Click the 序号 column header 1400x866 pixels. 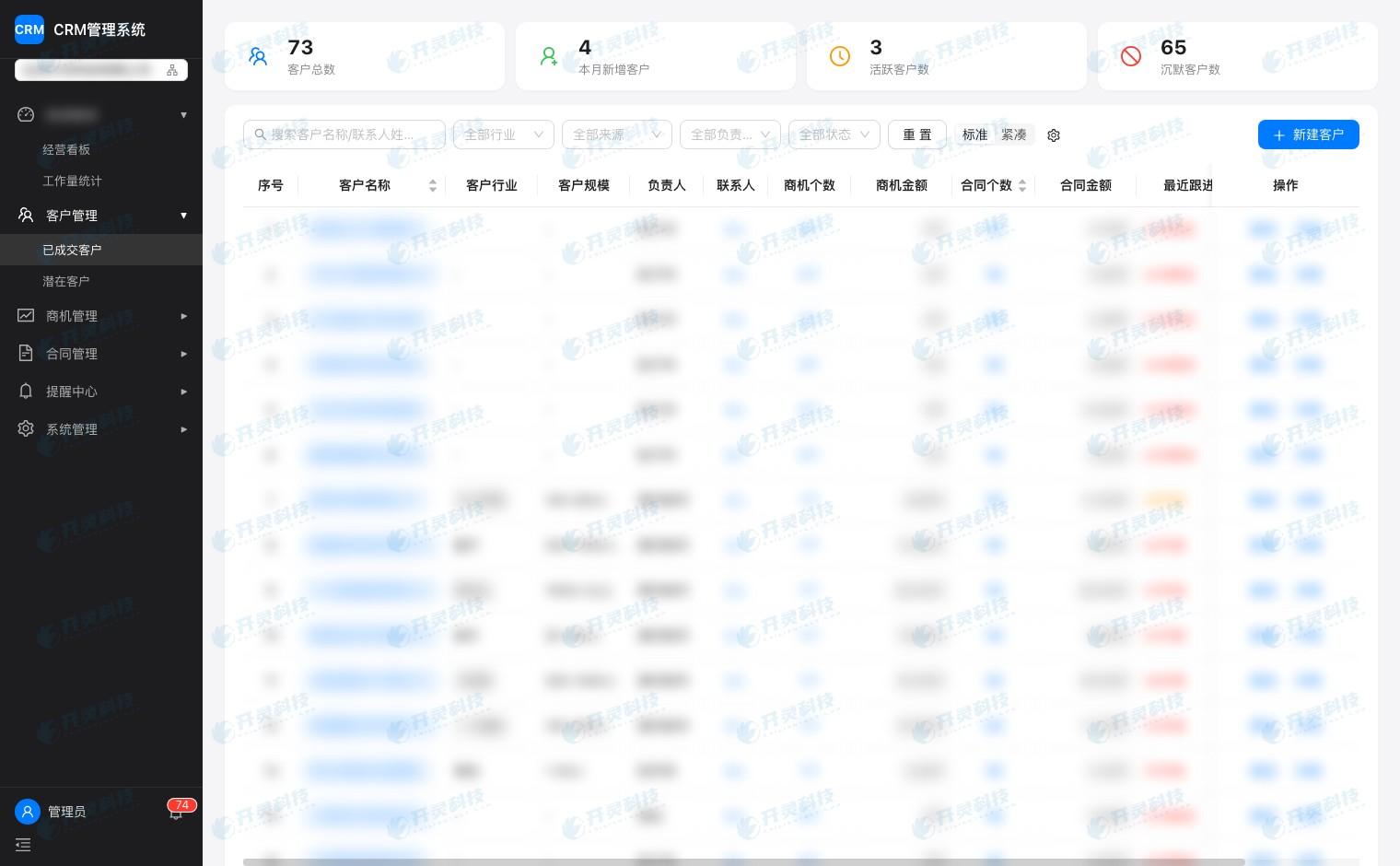tap(271, 185)
